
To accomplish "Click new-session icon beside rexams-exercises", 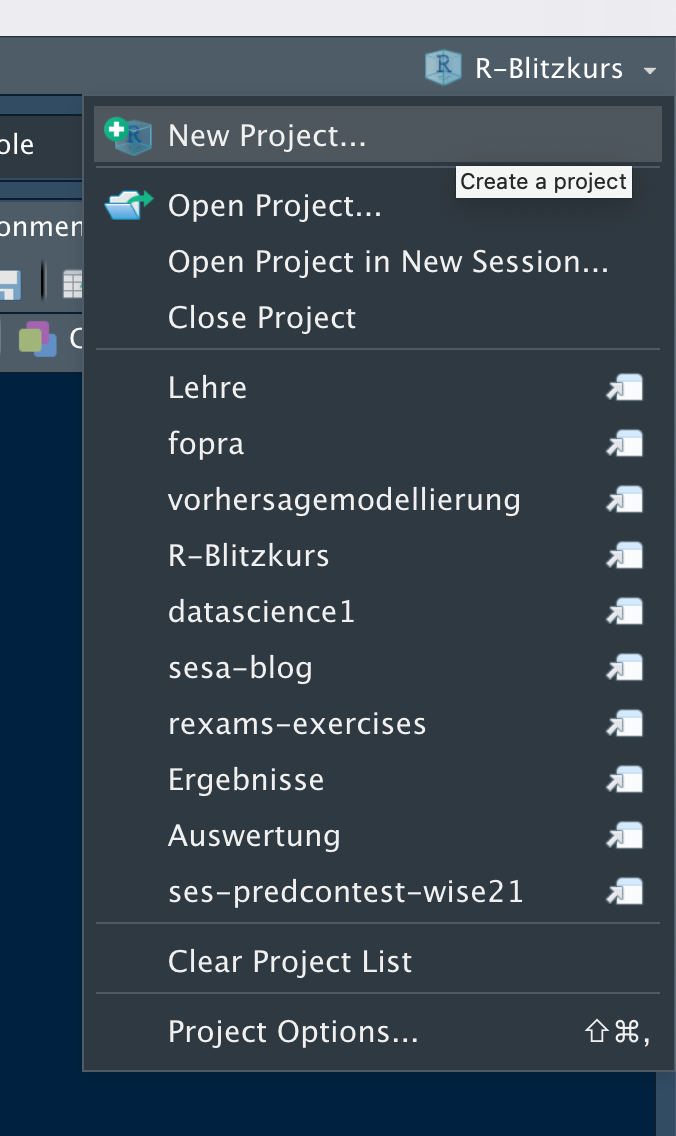I will (x=625, y=724).
